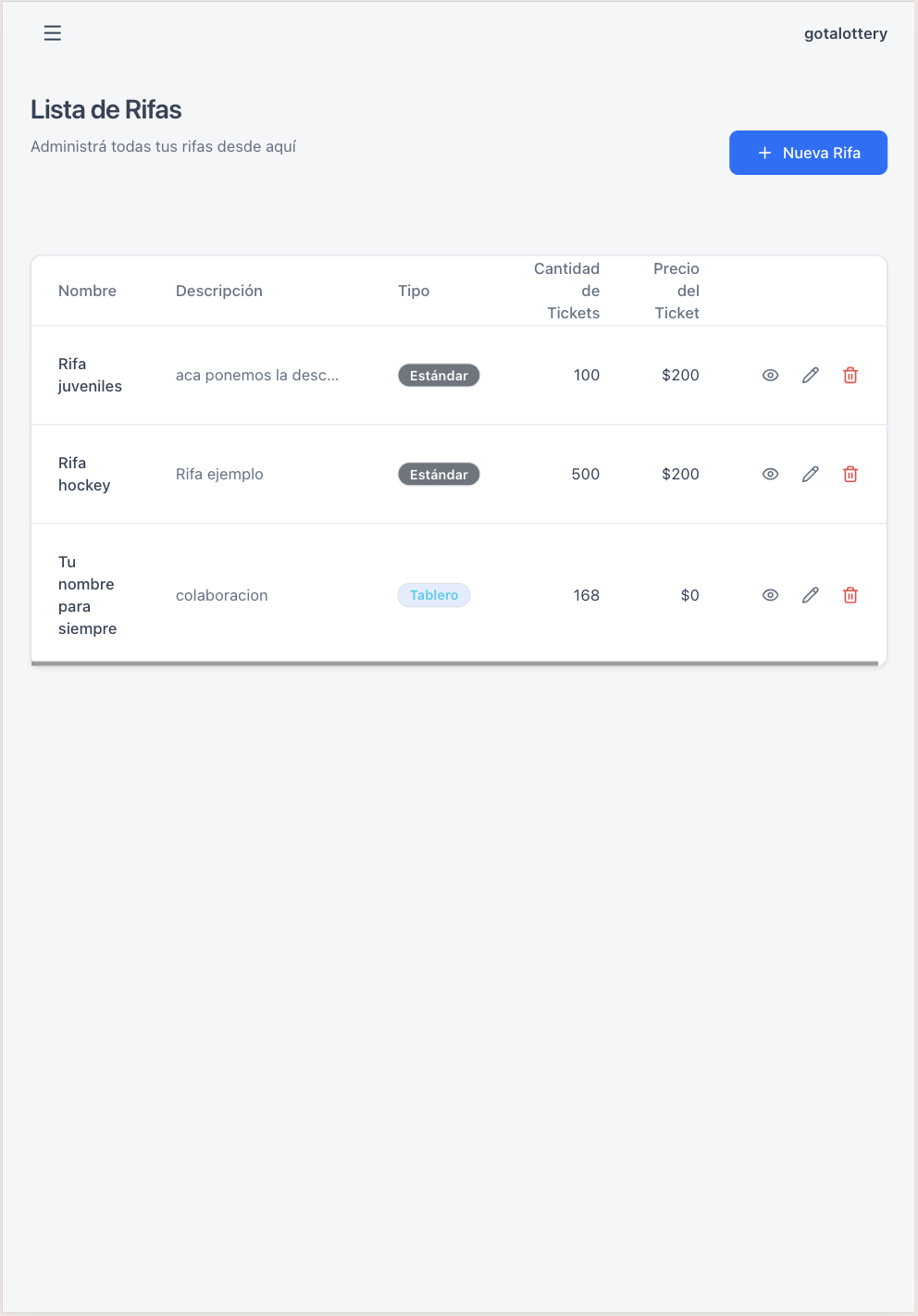Select the Tu nombre para siempre name cell

(87, 595)
